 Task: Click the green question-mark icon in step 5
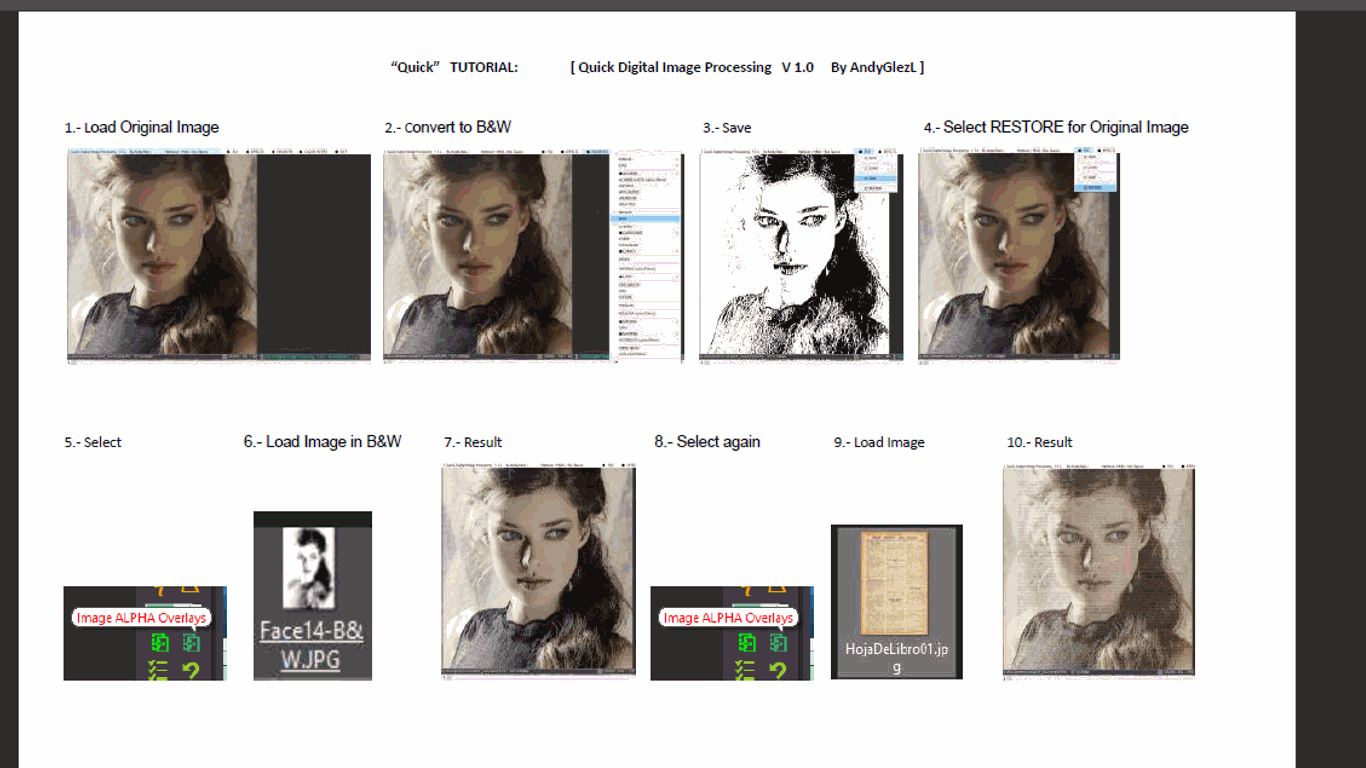point(191,671)
